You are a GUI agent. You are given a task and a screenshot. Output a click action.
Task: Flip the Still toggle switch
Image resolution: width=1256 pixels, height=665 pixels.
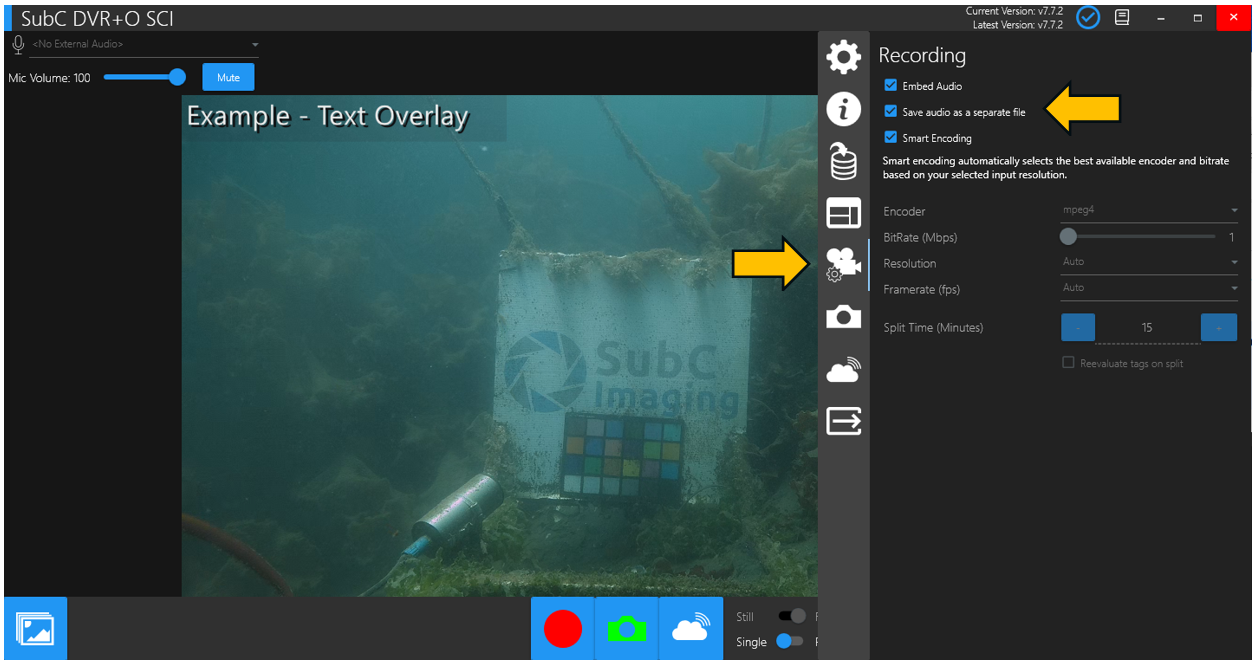792,617
